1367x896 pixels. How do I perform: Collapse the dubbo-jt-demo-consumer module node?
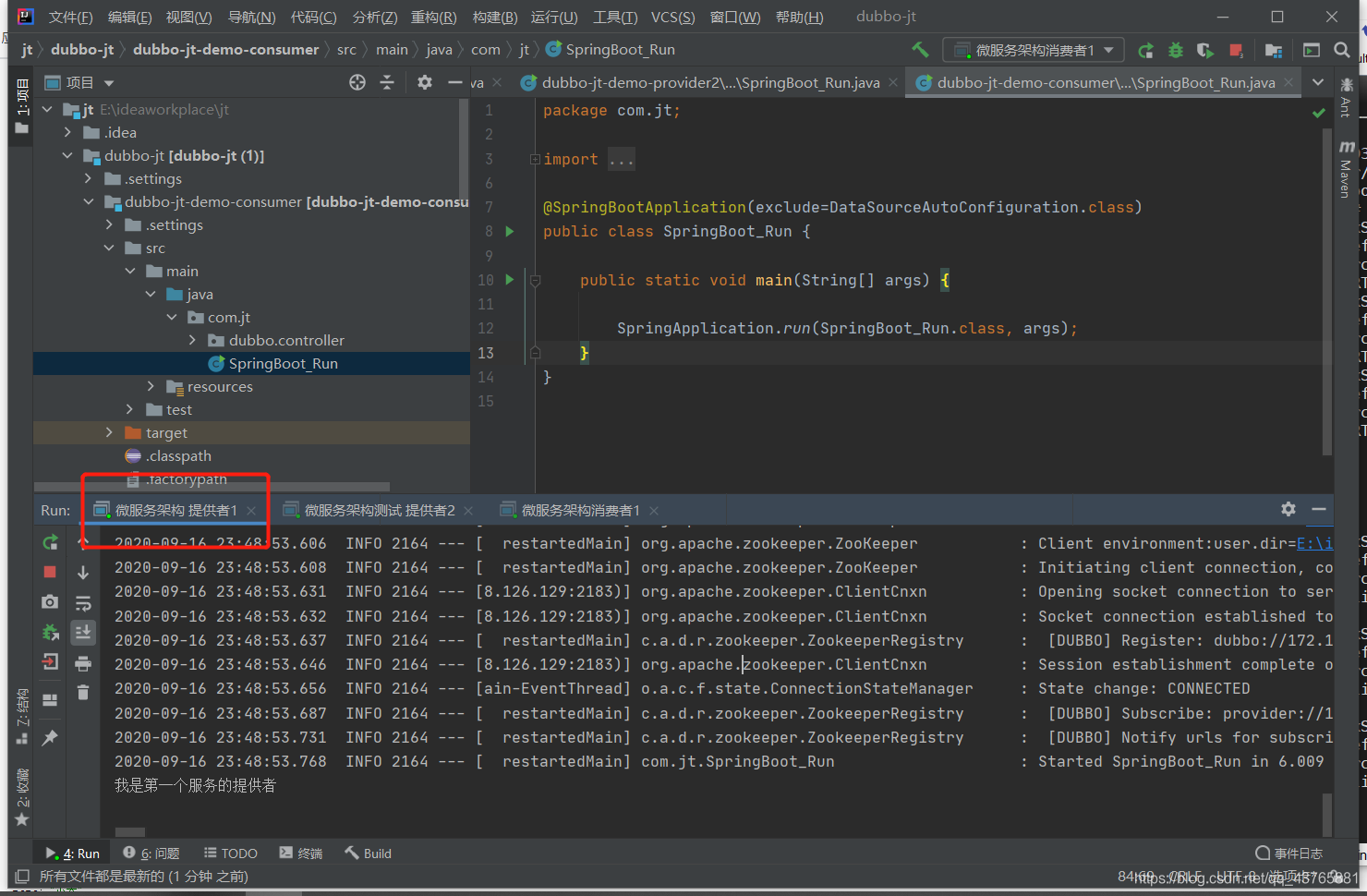89,201
